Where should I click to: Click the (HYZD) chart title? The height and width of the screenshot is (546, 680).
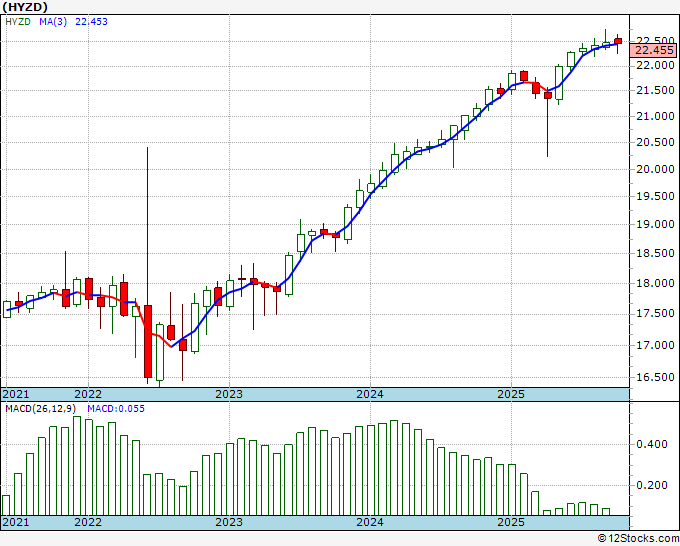tap(25, 7)
